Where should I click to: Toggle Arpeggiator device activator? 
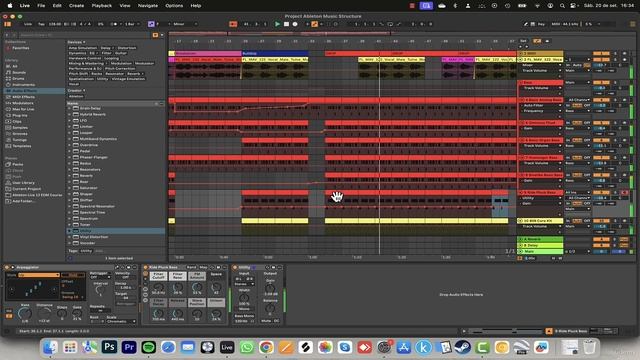point(7,267)
